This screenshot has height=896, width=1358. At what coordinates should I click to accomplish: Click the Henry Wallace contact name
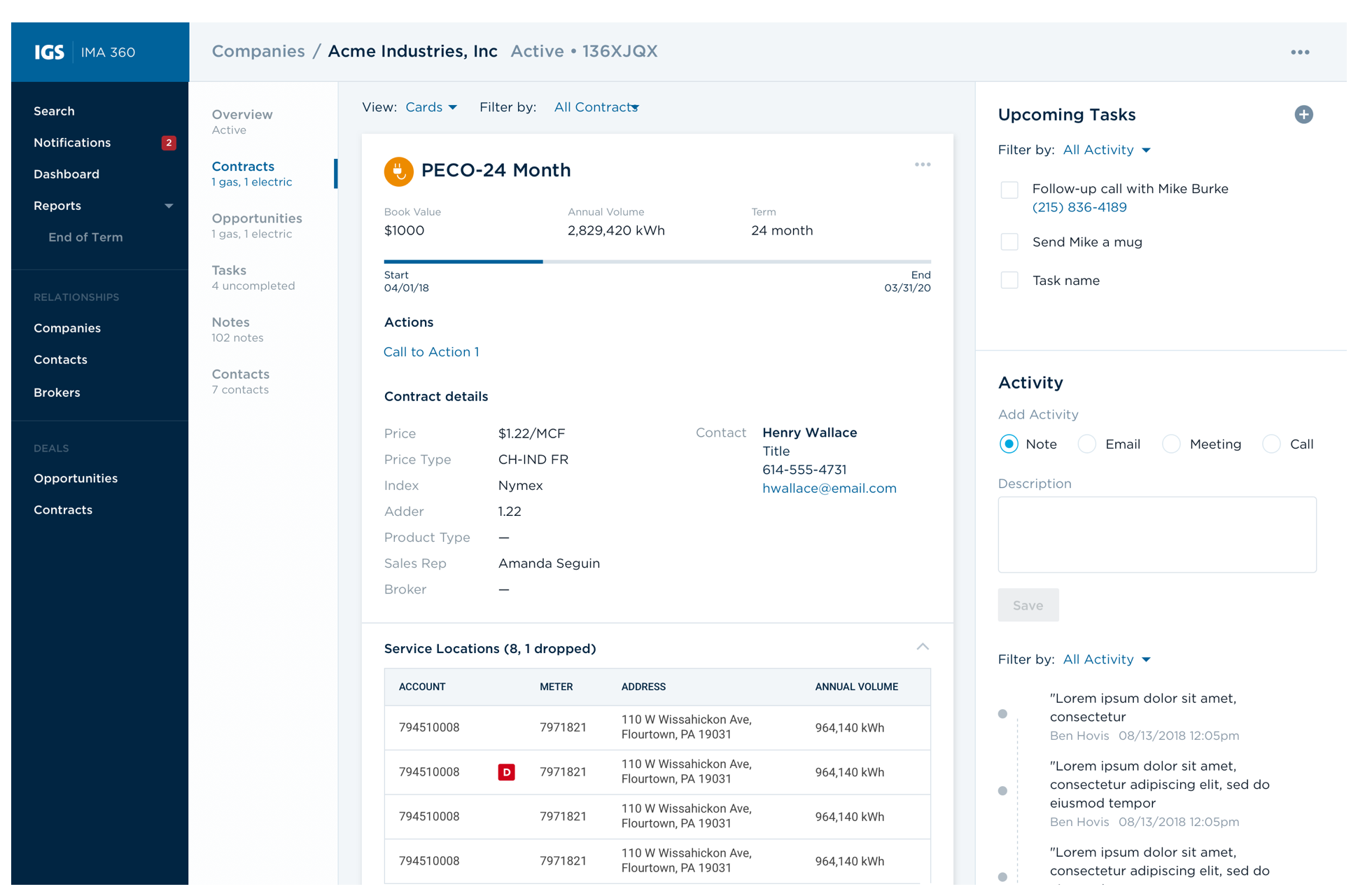[810, 433]
